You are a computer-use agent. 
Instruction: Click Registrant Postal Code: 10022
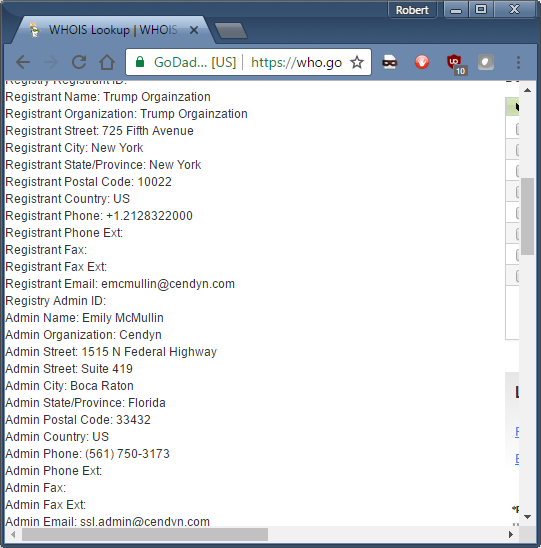(x=88, y=182)
